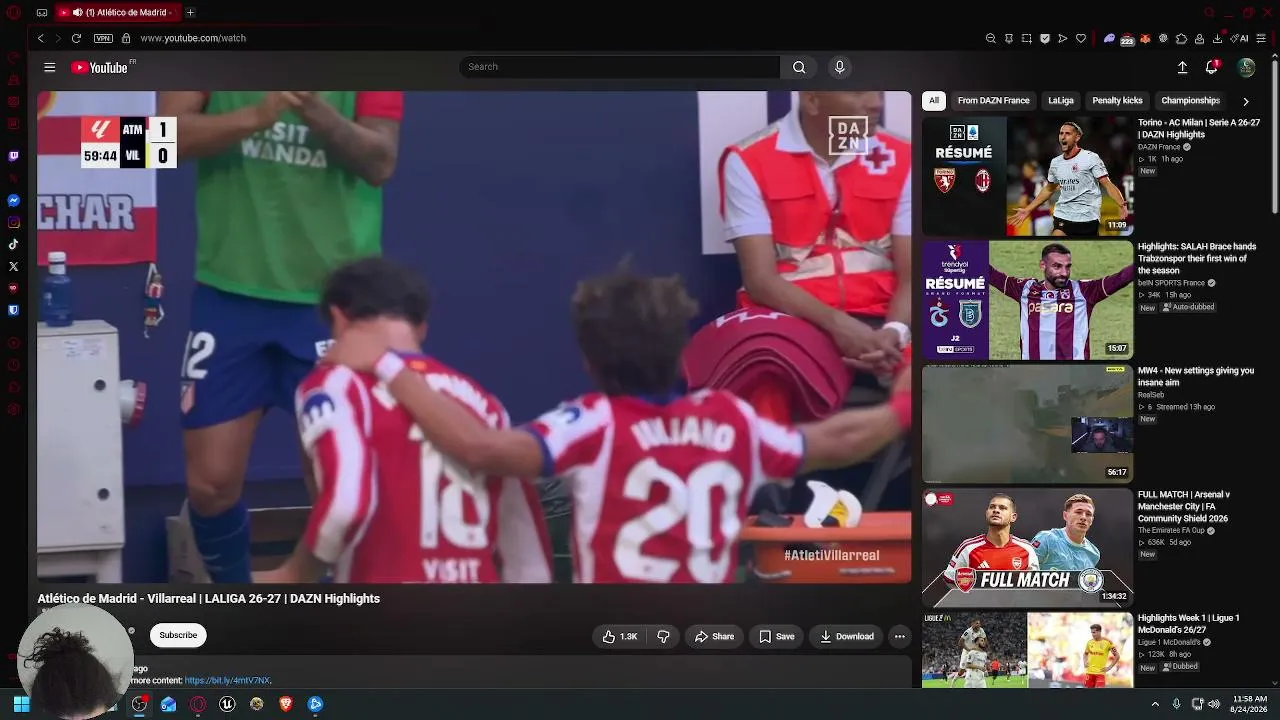Share the Atlético de Madrid video
The image size is (1280, 720).
(x=715, y=636)
